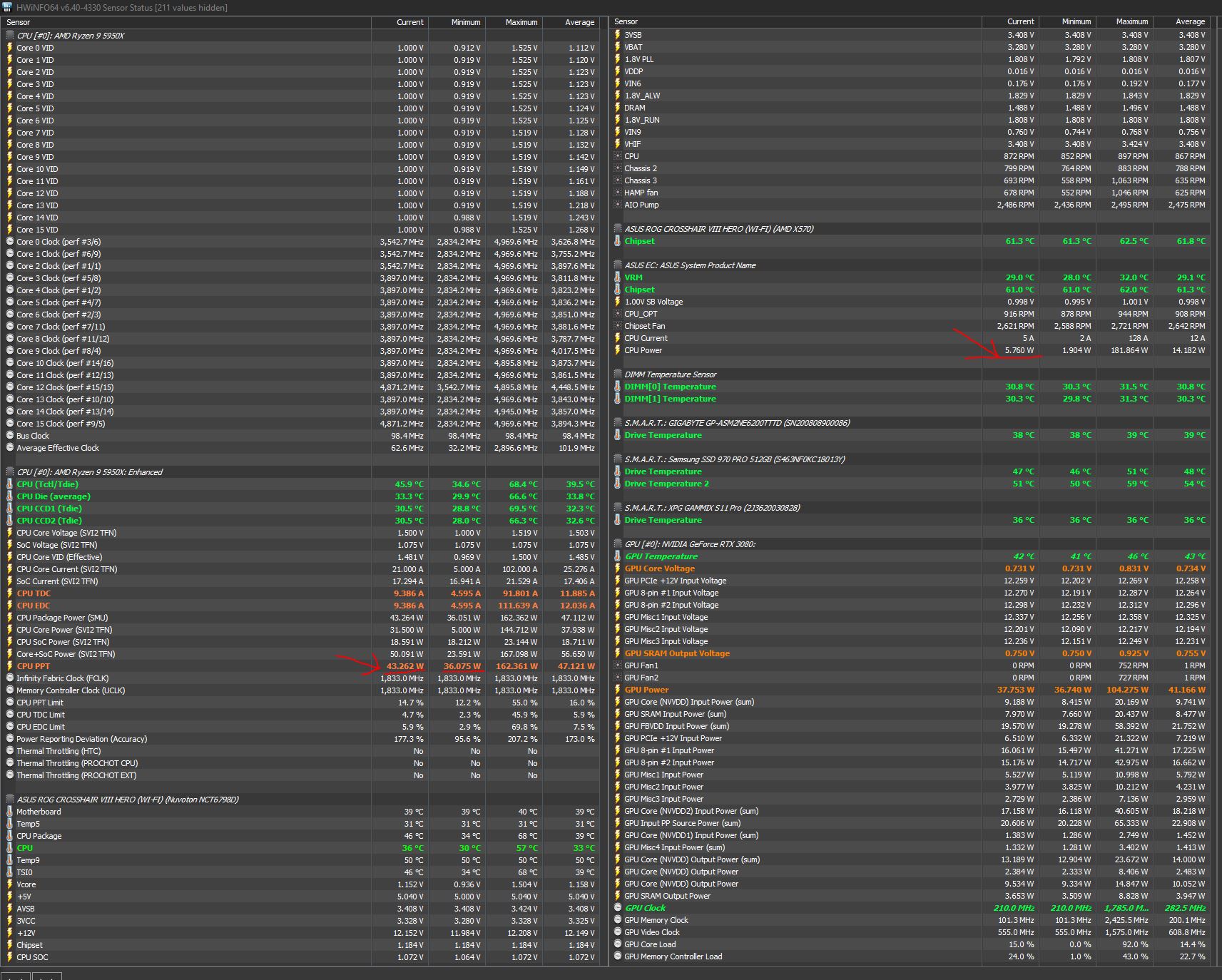Click the lightning icon beside Core 0 VID
Image resolution: width=1222 pixels, height=980 pixels.
10,48
